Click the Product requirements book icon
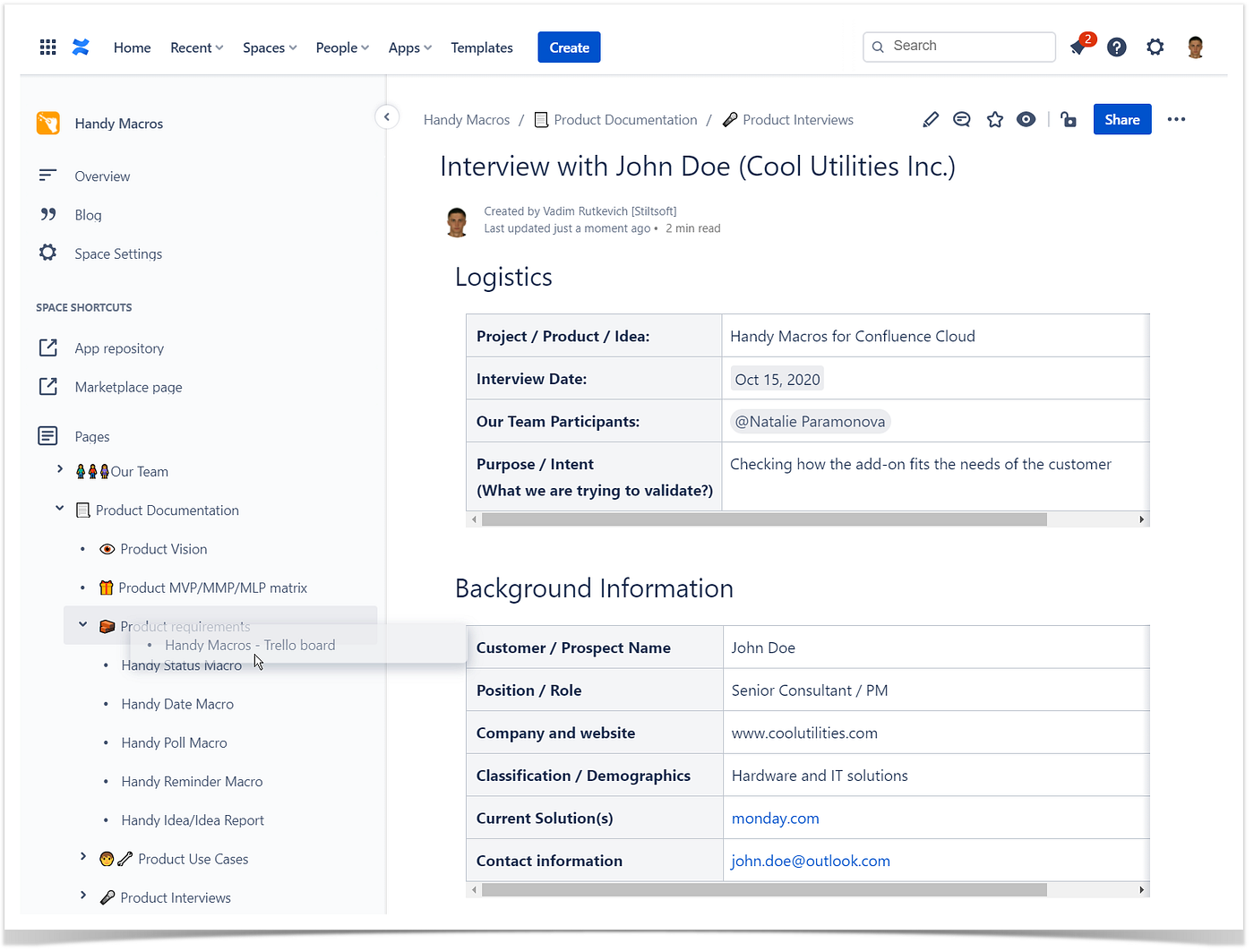Viewport: 1254px width, 952px height. tap(107, 626)
